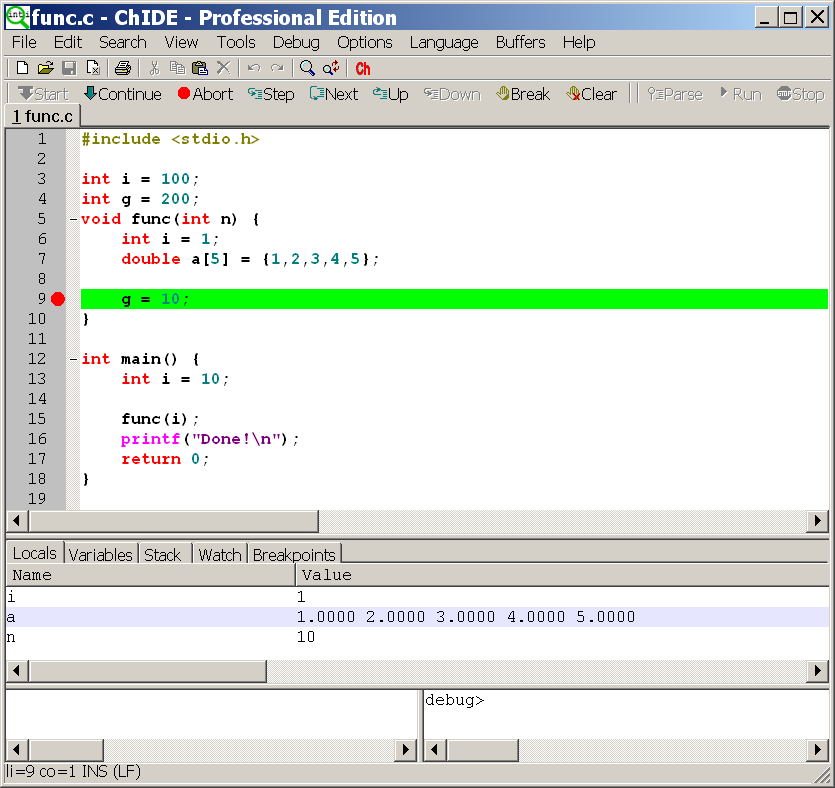Undo the last edit with the undo arrow
This screenshot has height=788, width=835.
(x=254, y=67)
